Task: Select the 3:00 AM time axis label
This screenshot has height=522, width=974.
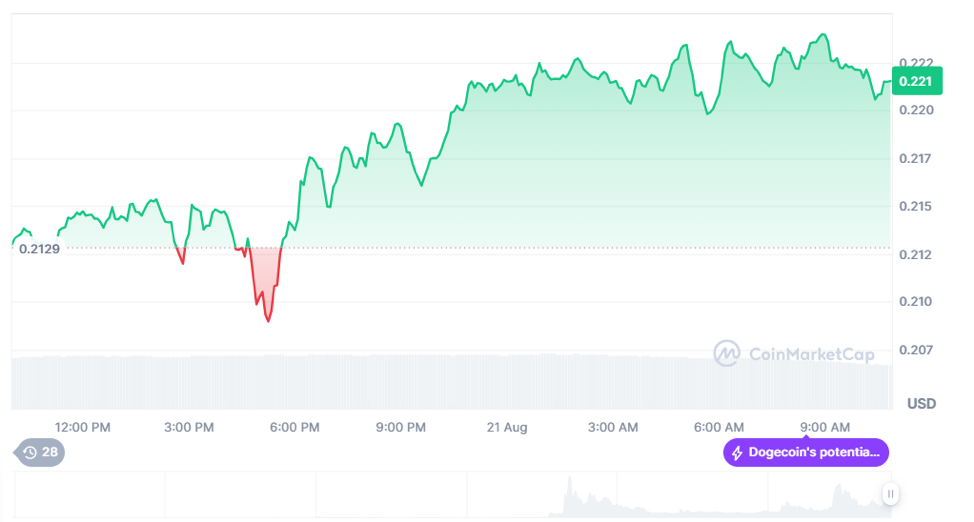Action: pyautogui.click(x=613, y=427)
